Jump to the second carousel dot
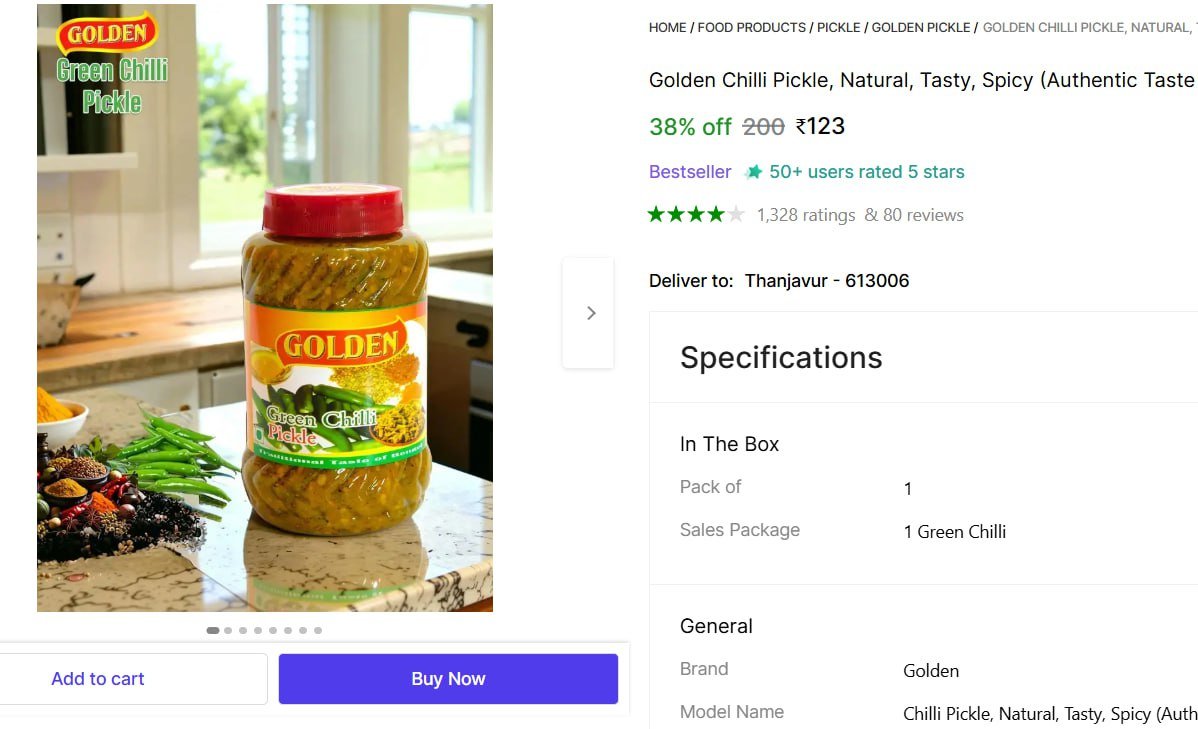The height and width of the screenshot is (729, 1198). (228, 631)
